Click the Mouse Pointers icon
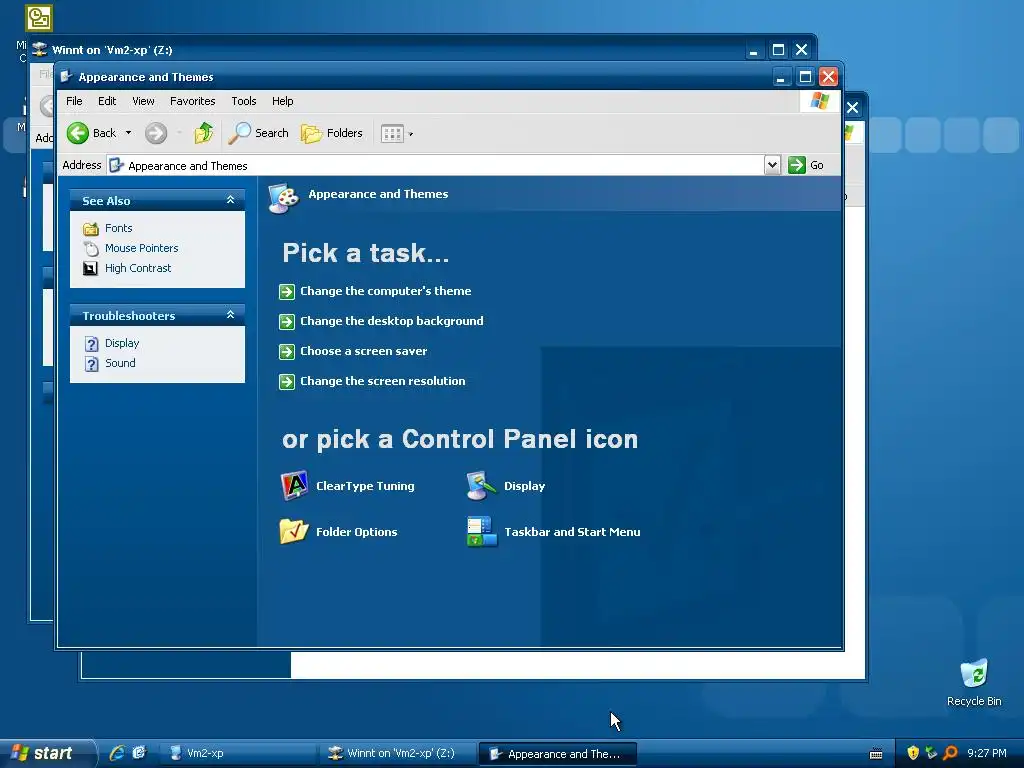Image resolution: width=1024 pixels, height=768 pixels. [91, 248]
